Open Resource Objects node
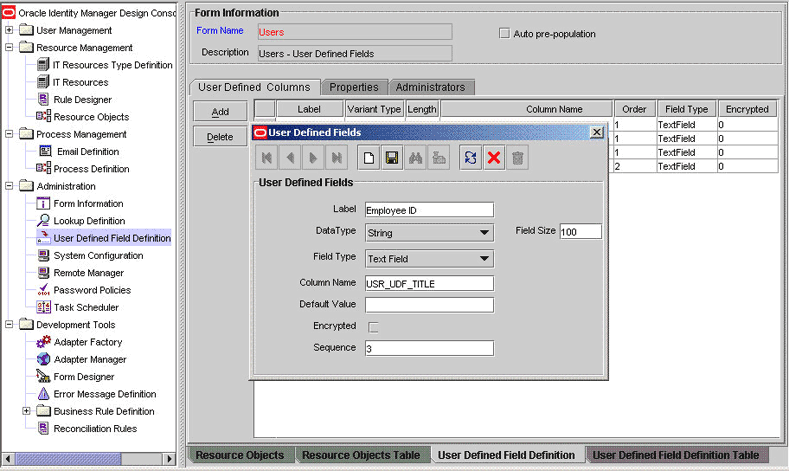The height and width of the screenshot is (471, 789). coord(91,117)
